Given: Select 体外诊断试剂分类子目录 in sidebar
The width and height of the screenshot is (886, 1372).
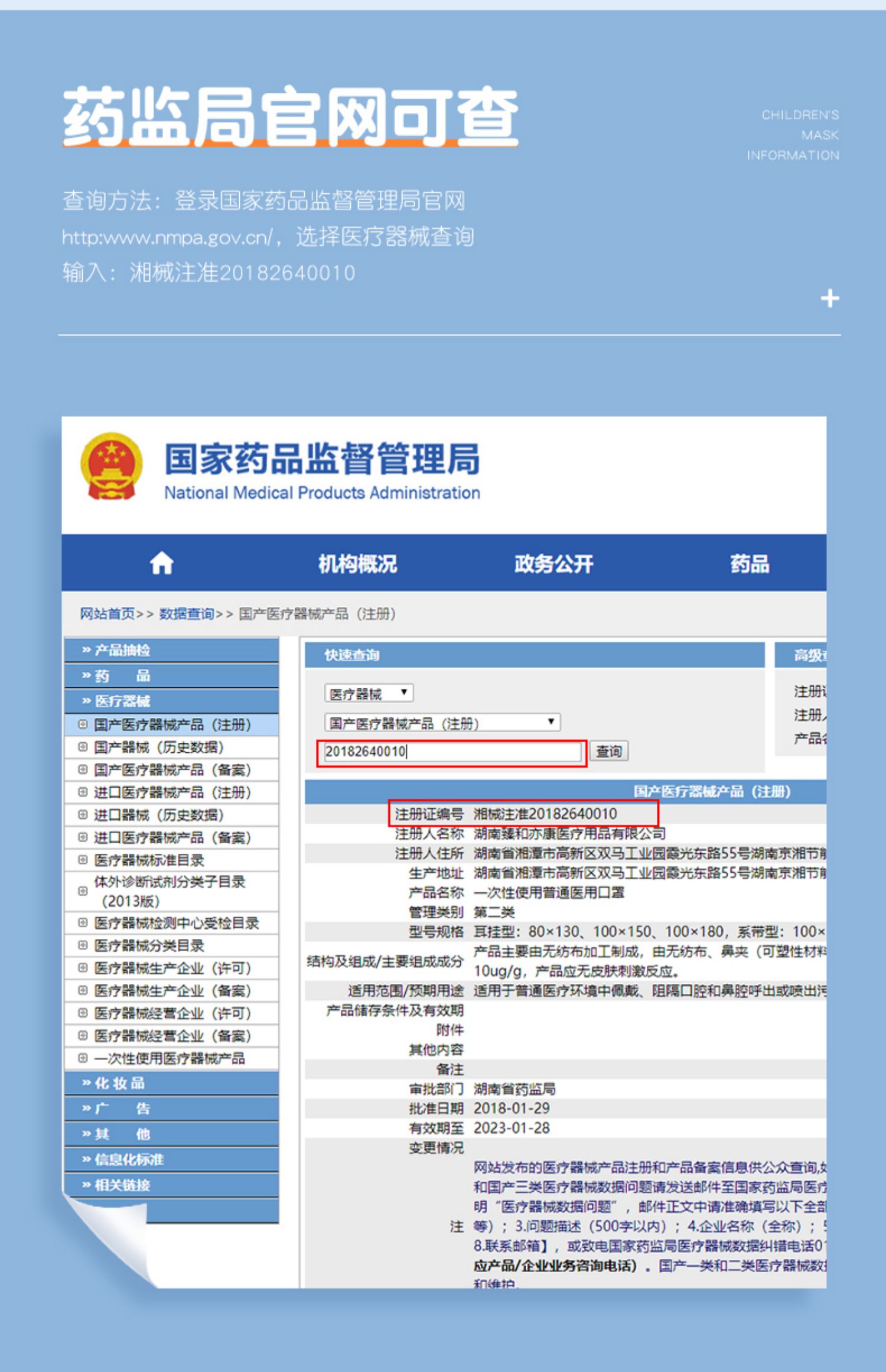Looking at the screenshot, I should 171,891.
